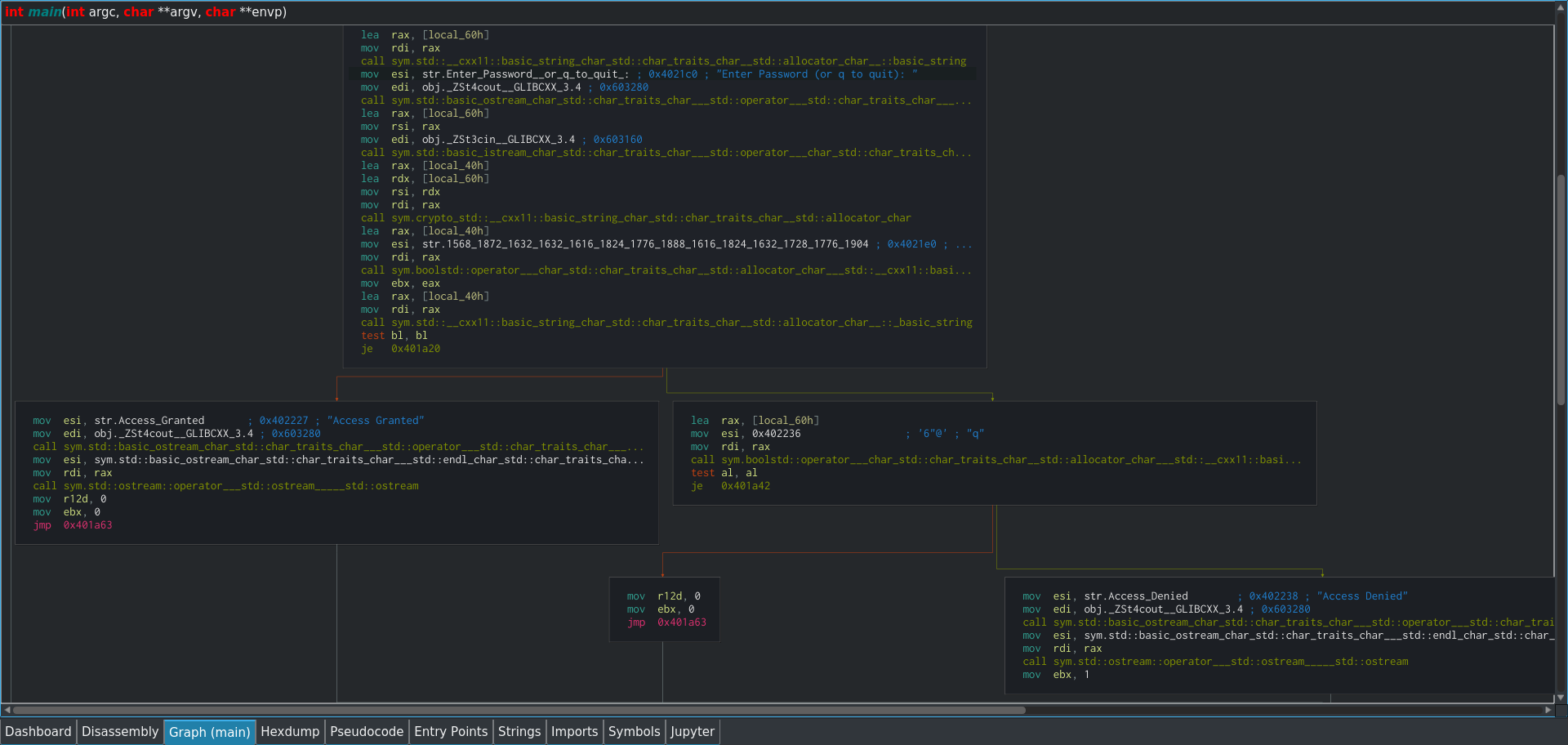This screenshot has width=1568, height=745.
Task: Open the Disassembly tab
Action: 120,732
